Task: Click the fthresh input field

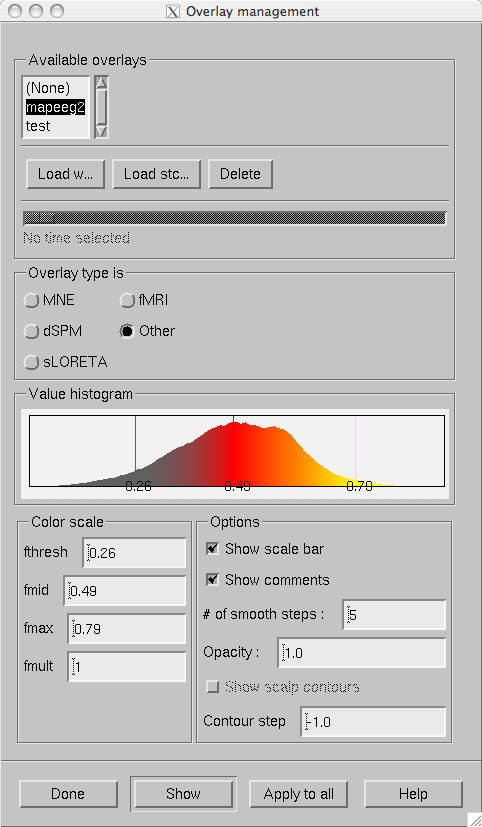Action: coord(134,553)
